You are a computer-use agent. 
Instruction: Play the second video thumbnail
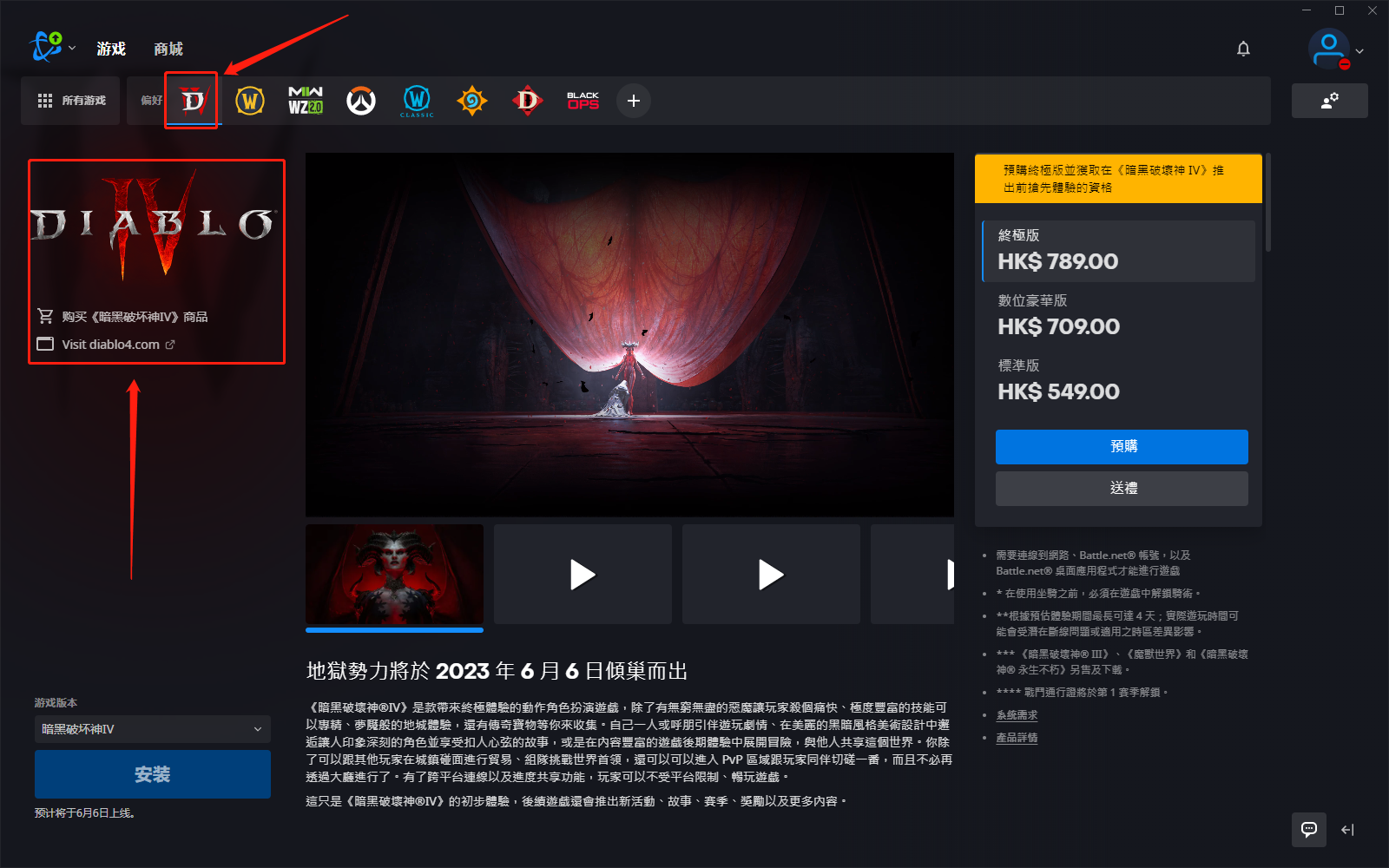click(771, 574)
